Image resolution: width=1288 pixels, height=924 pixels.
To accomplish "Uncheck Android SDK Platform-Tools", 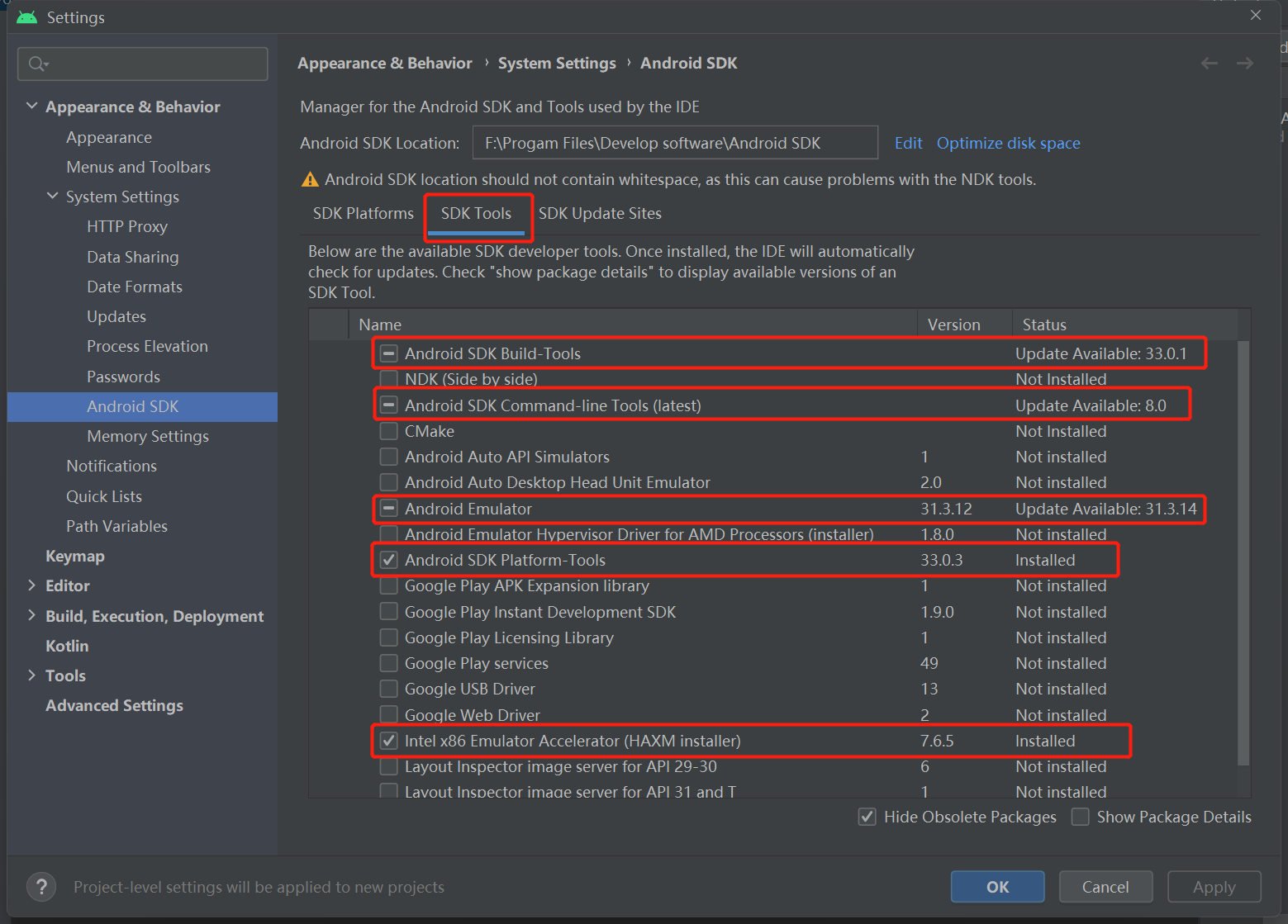I will pyautogui.click(x=388, y=560).
